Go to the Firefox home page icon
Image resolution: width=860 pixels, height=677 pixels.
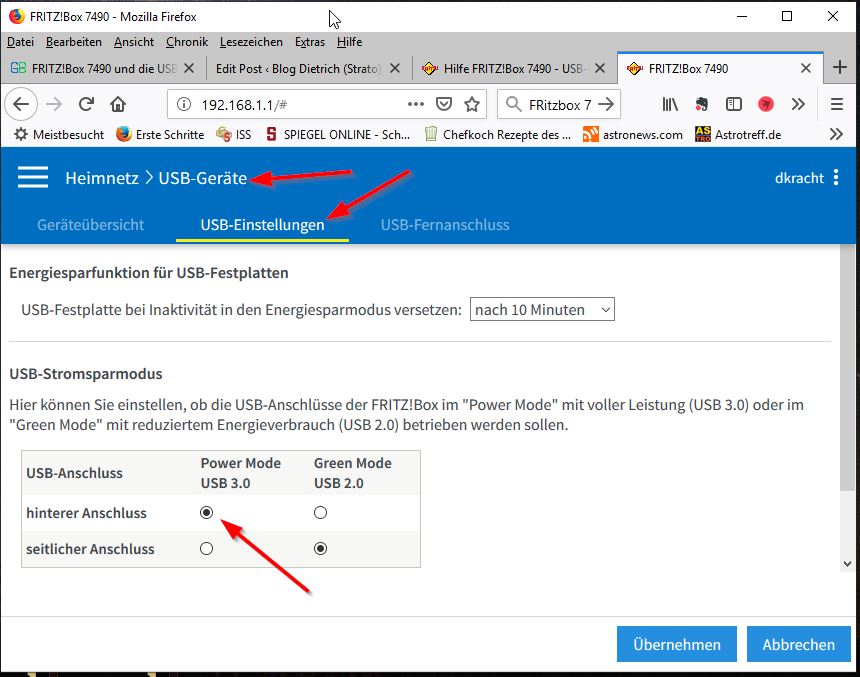(118, 104)
